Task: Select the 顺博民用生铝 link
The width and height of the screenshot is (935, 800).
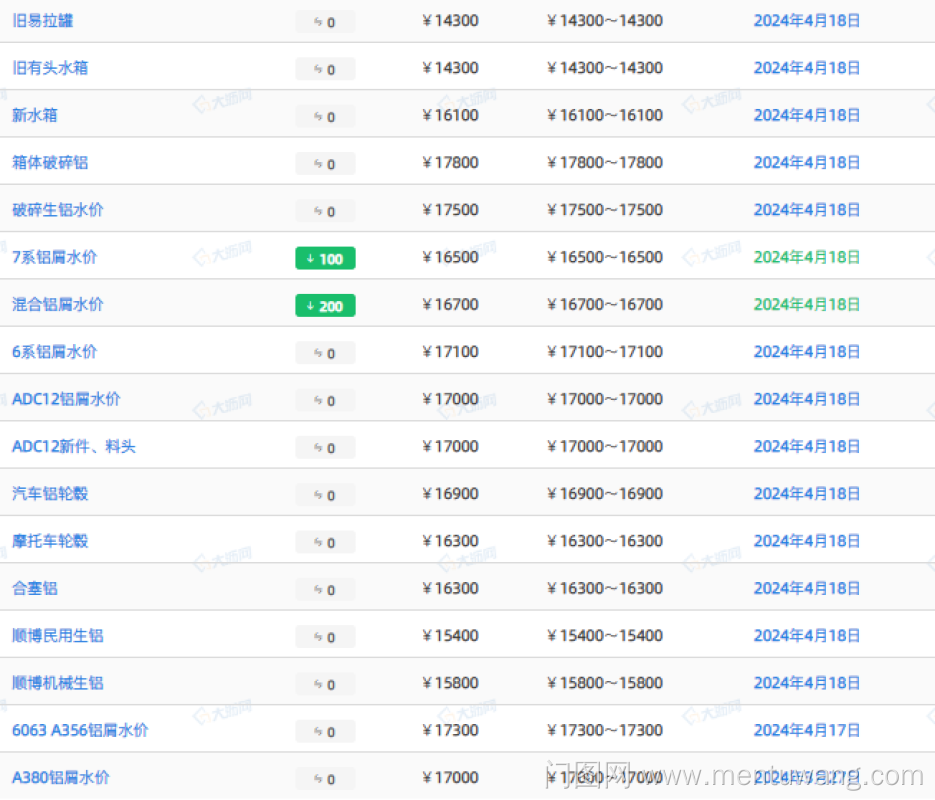Action: (57, 635)
